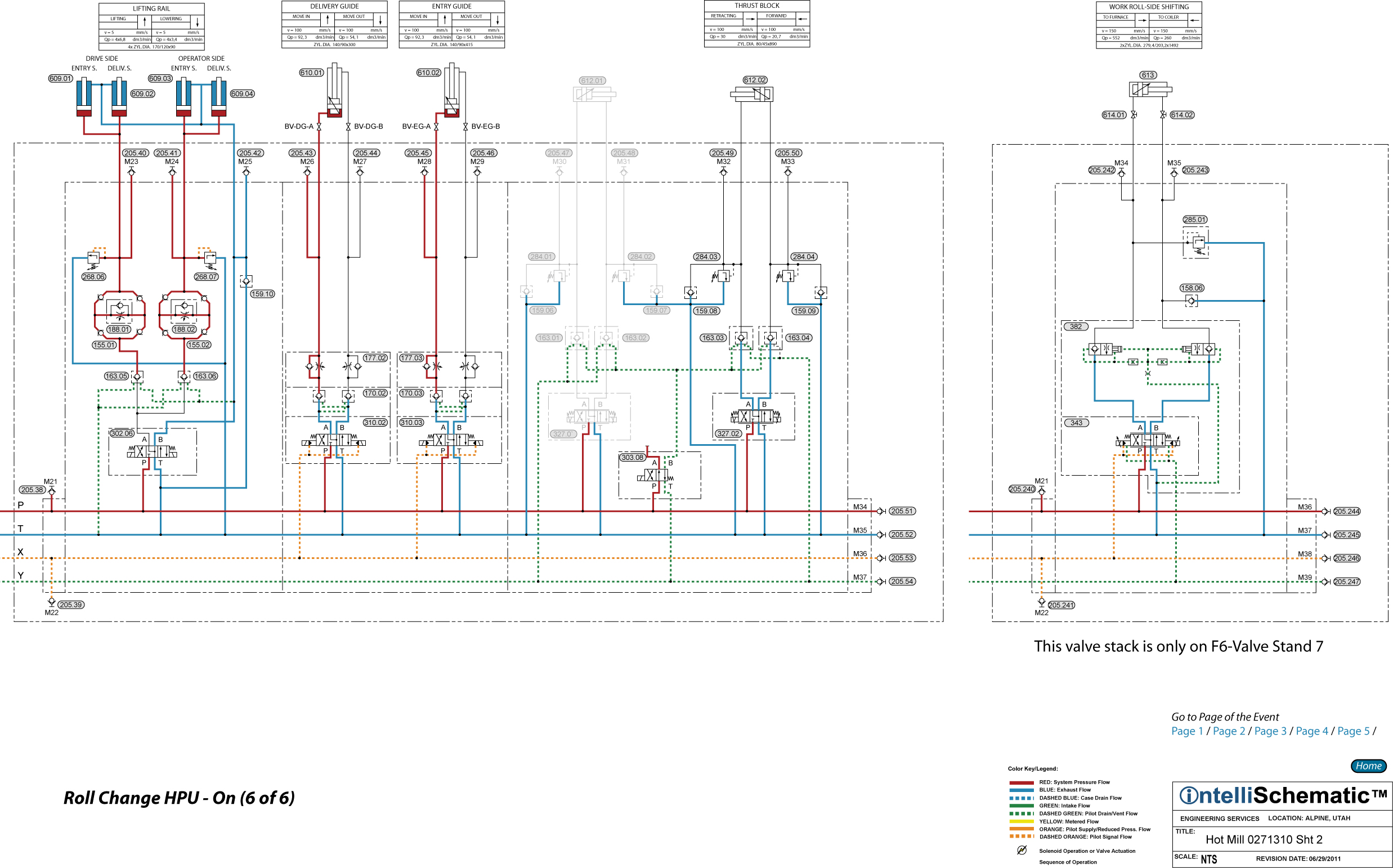Click the proportional valve 343 symbol
The width and height of the screenshot is (1393, 868).
pos(1148,440)
